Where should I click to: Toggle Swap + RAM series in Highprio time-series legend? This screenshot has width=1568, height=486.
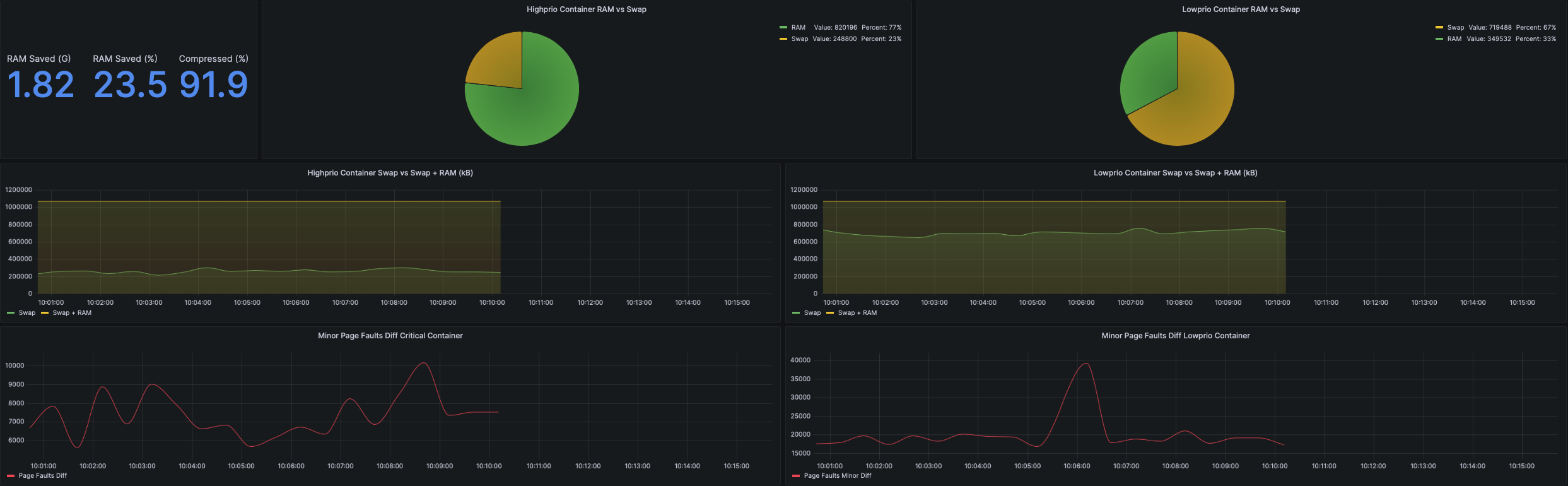click(72, 313)
